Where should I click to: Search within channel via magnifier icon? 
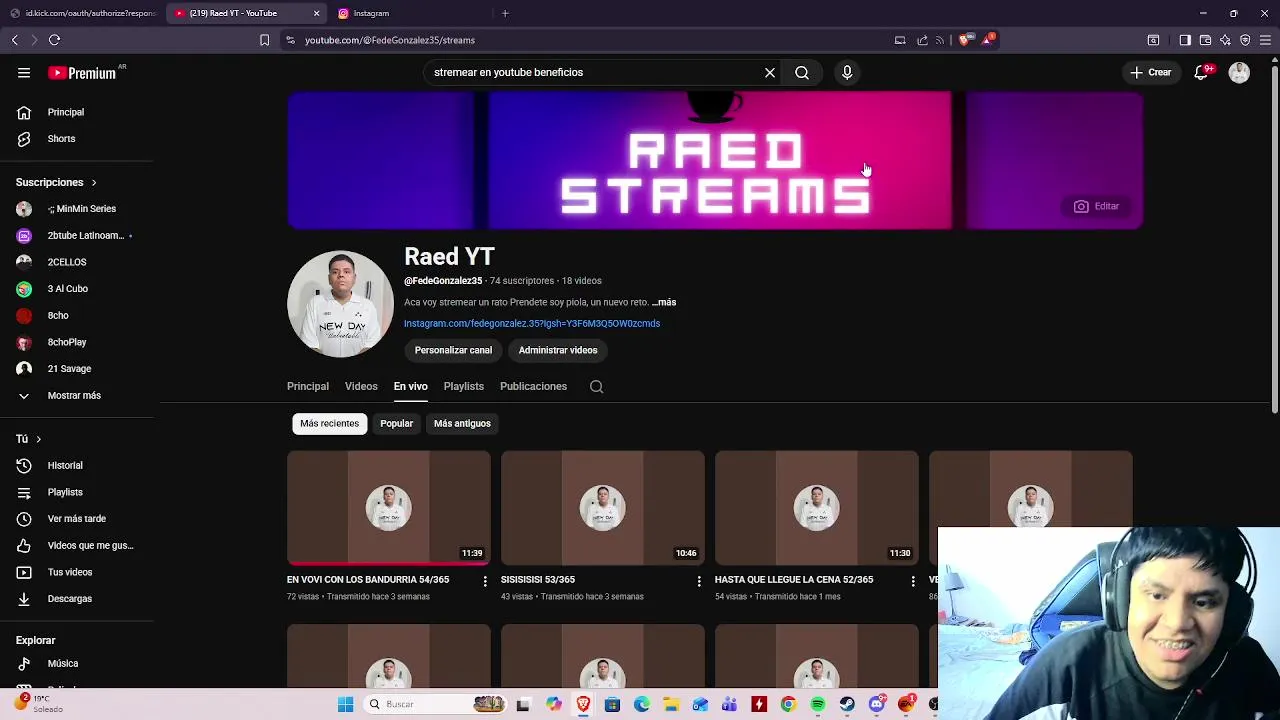click(x=597, y=387)
